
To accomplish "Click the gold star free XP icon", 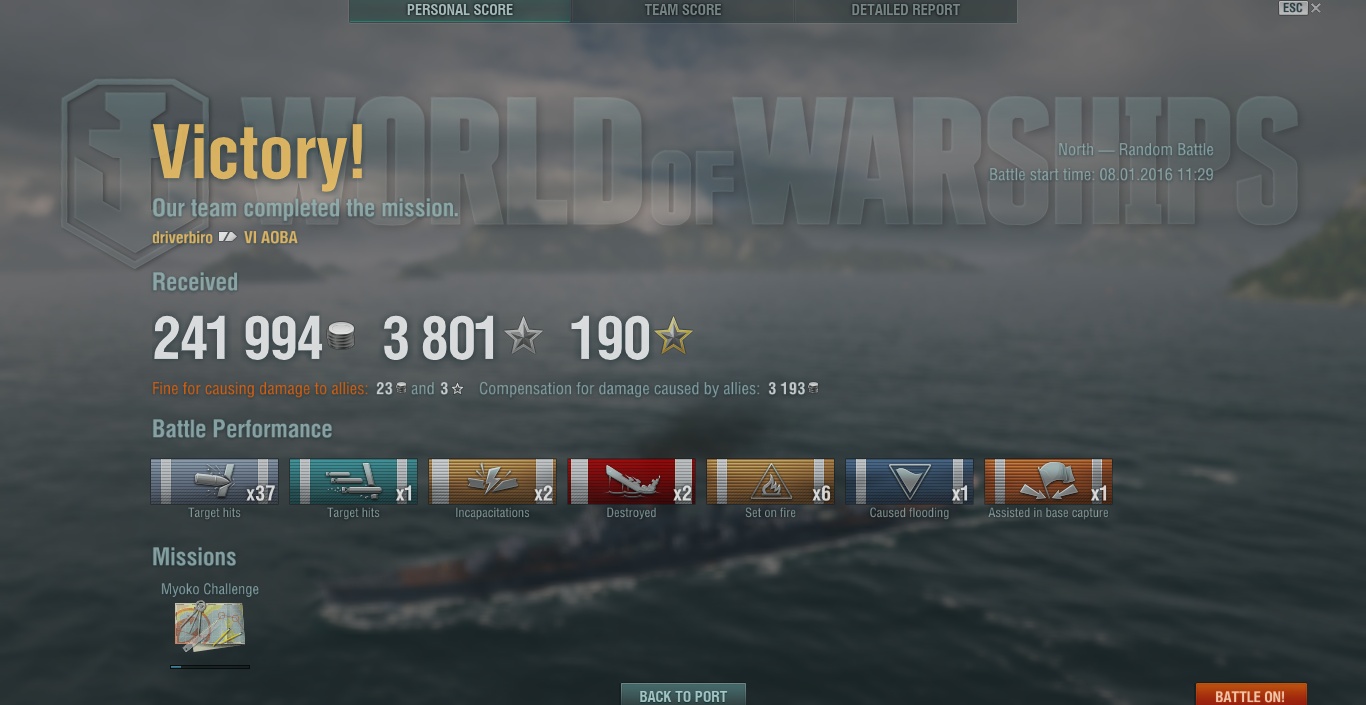I will click(x=673, y=337).
